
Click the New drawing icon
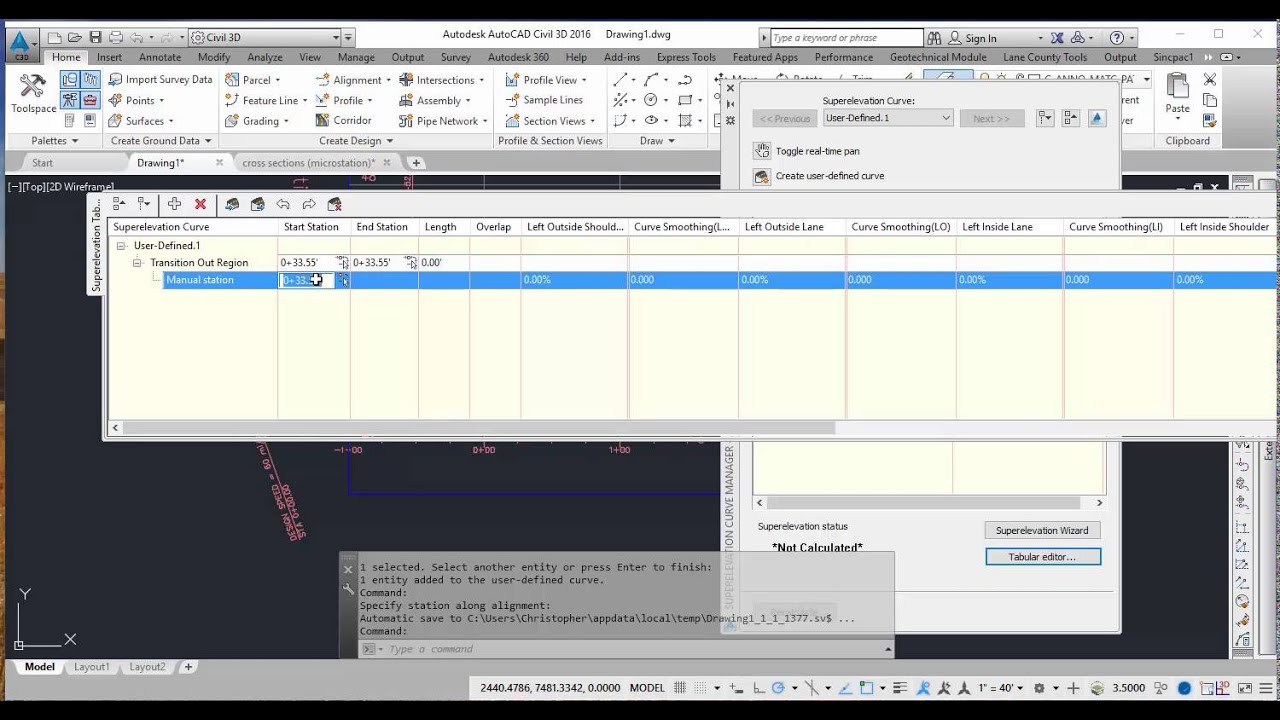pos(54,38)
